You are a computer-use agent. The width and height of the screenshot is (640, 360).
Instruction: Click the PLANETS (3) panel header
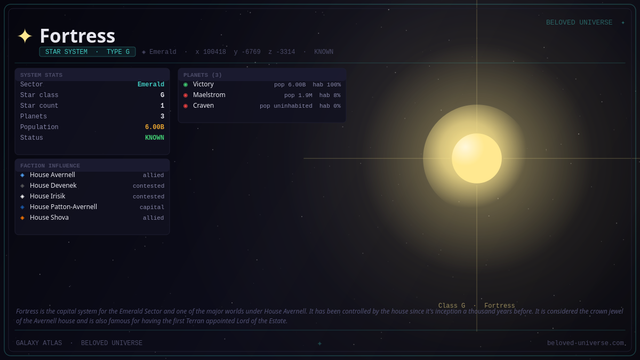pos(262,75)
